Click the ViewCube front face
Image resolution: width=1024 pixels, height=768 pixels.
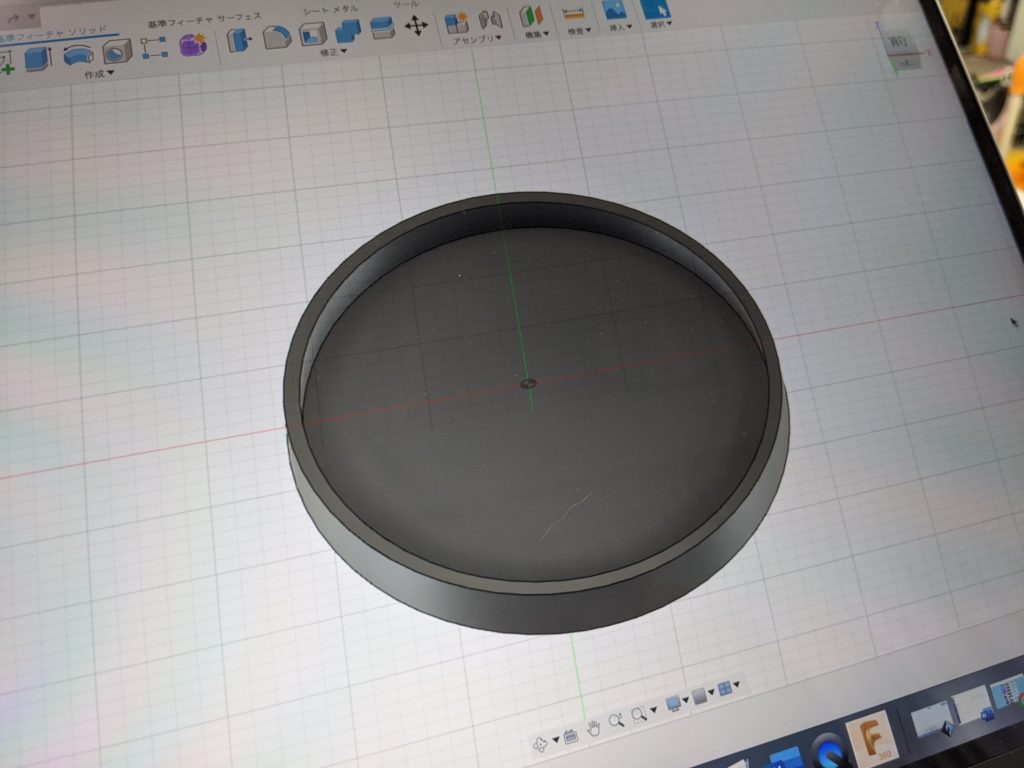(x=900, y=42)
